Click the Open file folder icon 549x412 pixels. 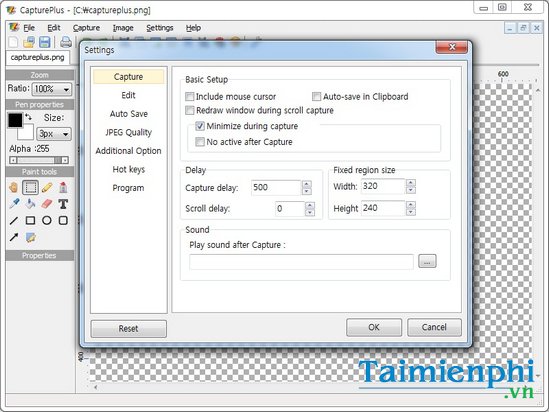tap(29, 42)
